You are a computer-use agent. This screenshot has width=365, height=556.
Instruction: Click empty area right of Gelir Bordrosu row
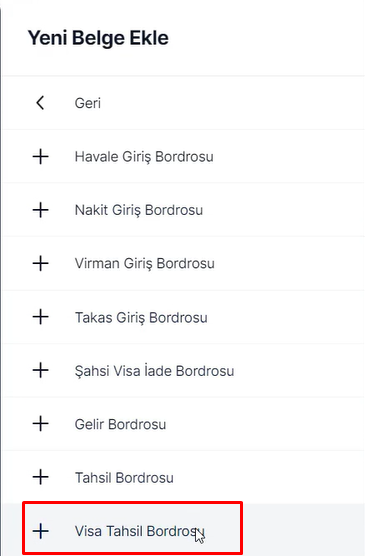[x=266, y=424]
